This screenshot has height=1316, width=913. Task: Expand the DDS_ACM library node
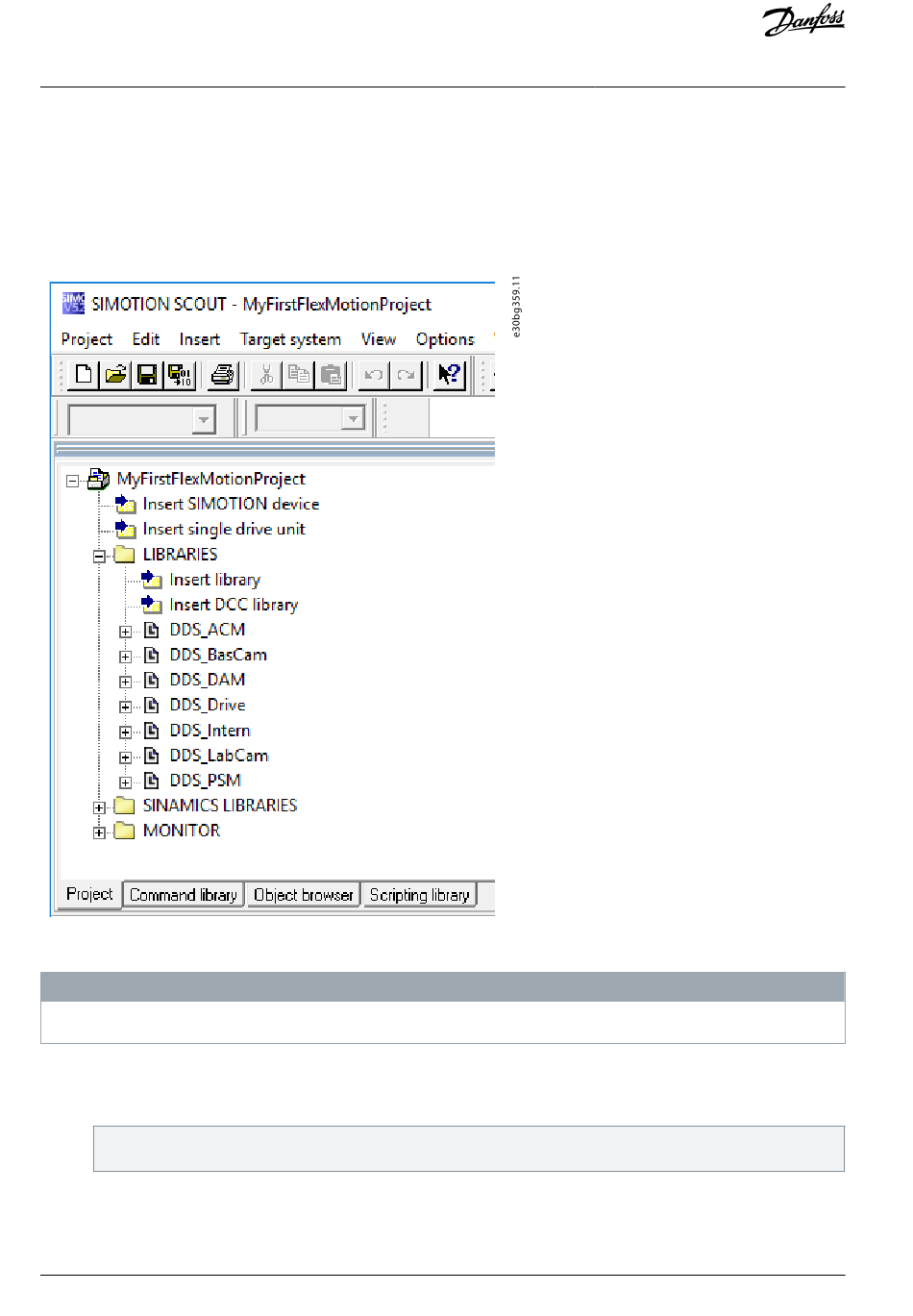click(125, 632)
